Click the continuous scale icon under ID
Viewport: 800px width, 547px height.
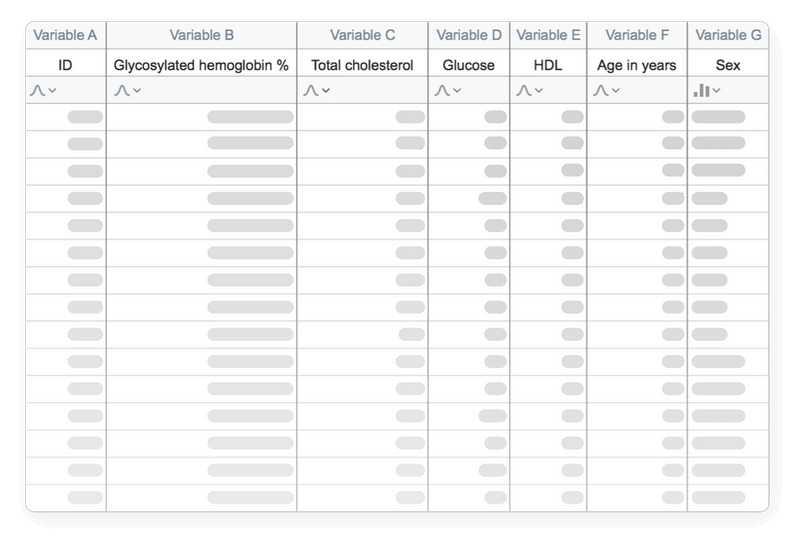point(37,91)
